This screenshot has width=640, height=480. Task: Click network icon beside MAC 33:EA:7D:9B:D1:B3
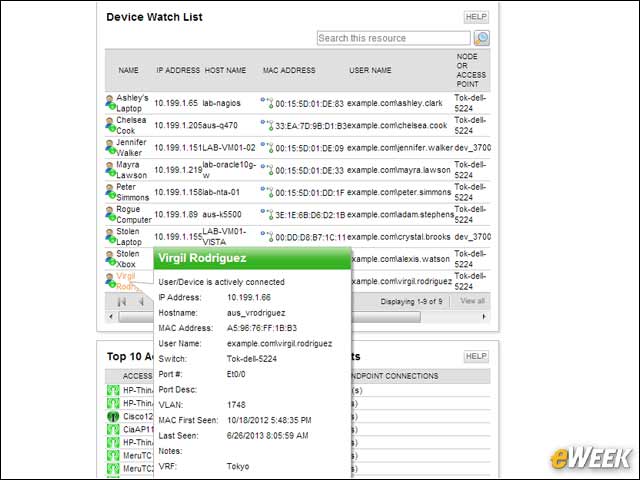[x=267, y=125]
